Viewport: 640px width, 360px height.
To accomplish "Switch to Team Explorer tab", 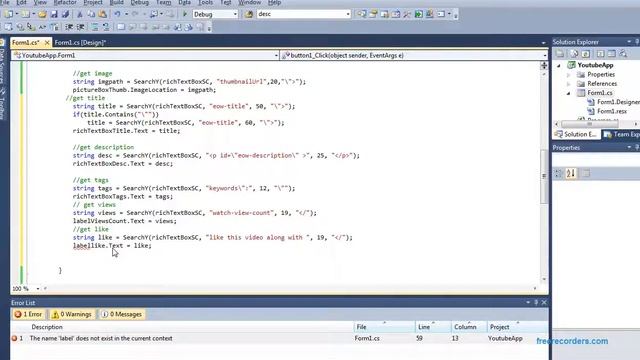I will click(x=621, y=134).
